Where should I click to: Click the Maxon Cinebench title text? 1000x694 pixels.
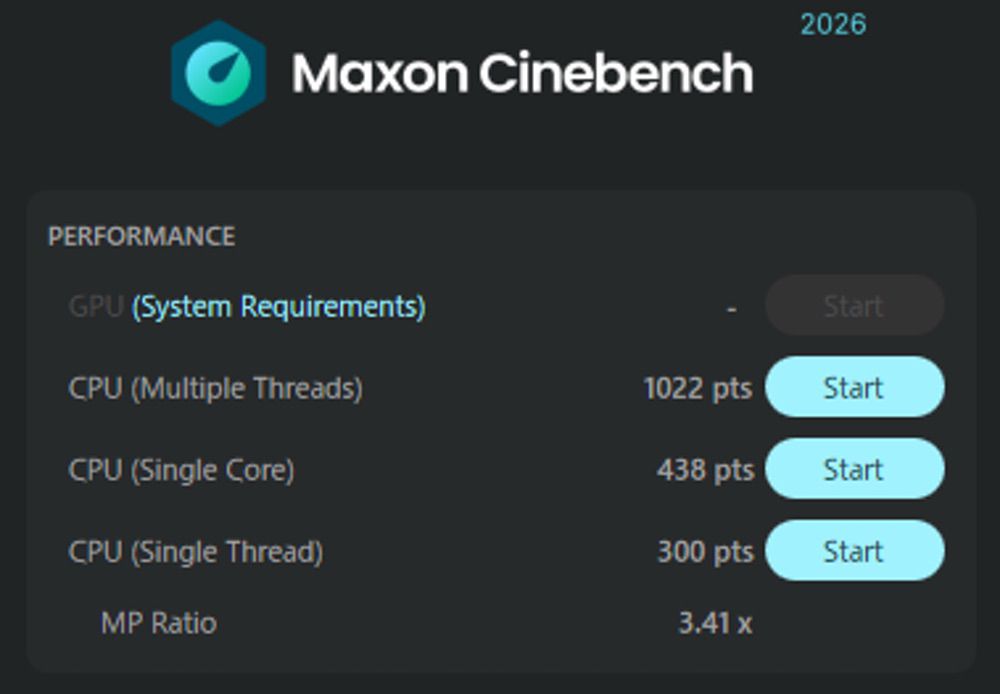tap(522, 73)
